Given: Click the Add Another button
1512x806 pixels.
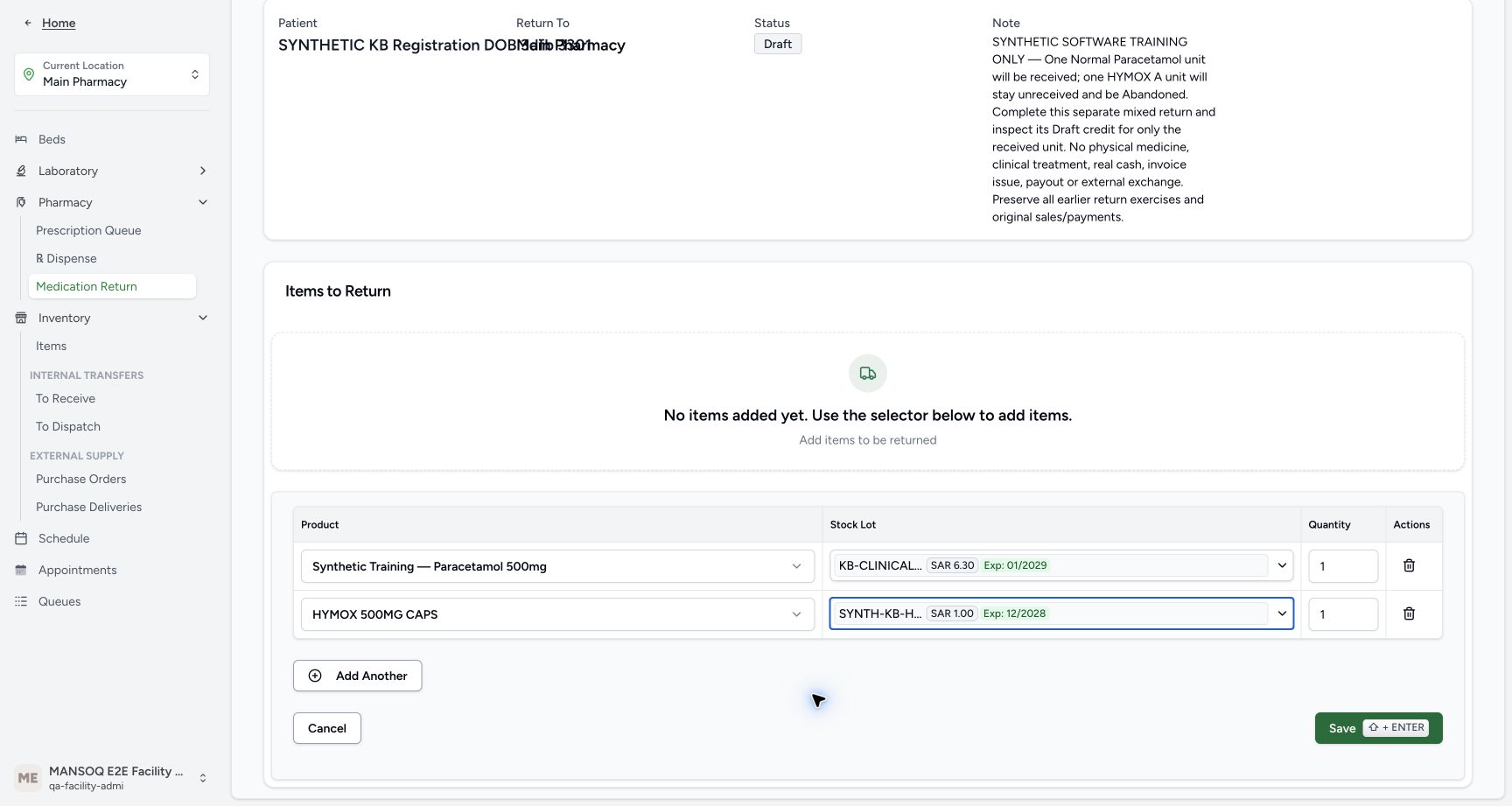Looking at the screenshot, I should (357, 676).
